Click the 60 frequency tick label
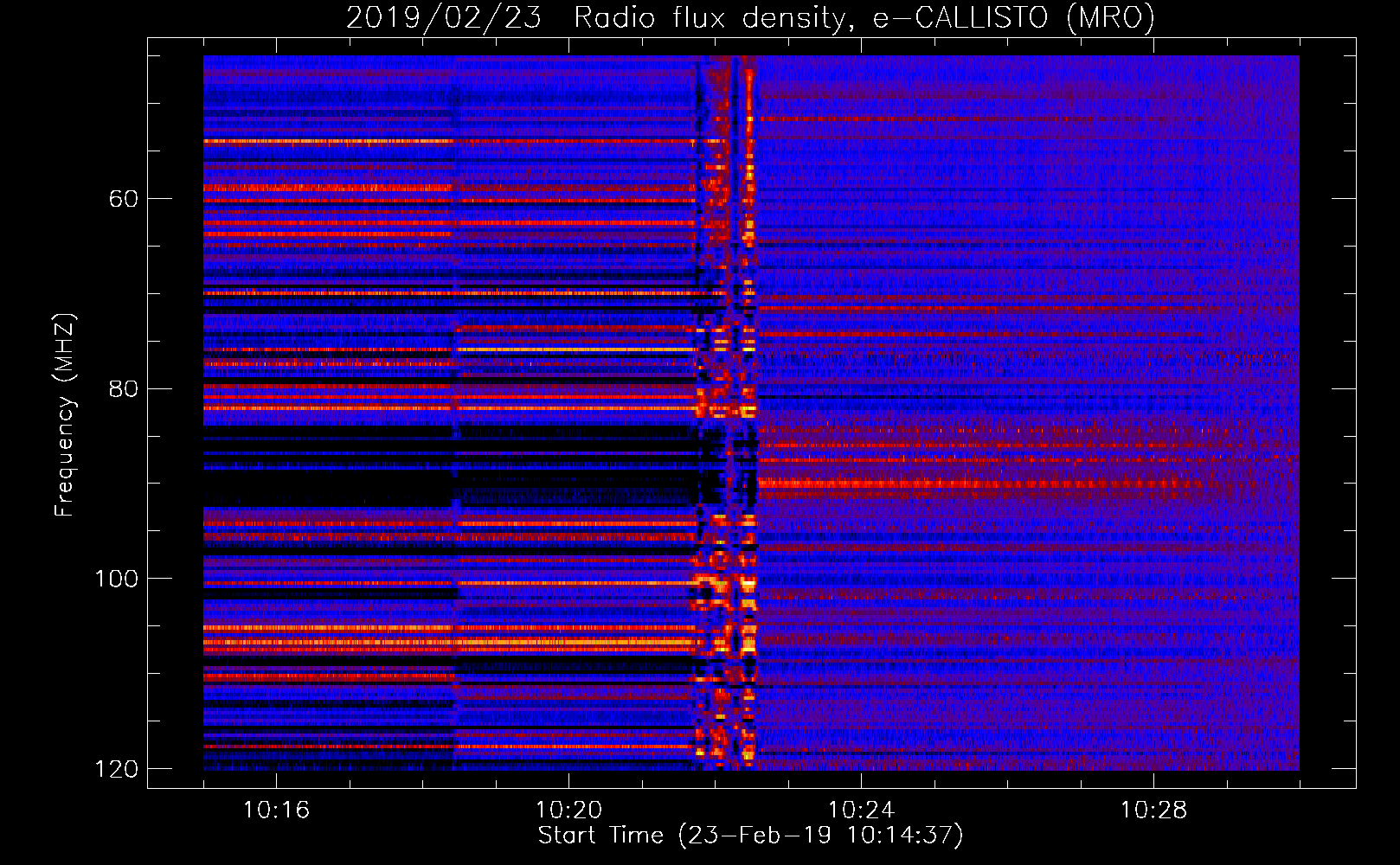Viewport: 1400px width, 865px height. point(124,199)
